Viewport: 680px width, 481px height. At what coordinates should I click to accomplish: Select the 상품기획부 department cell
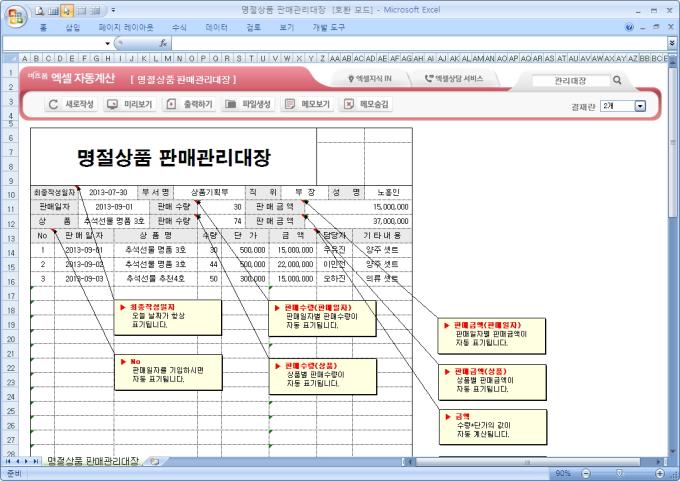[209, 193]
